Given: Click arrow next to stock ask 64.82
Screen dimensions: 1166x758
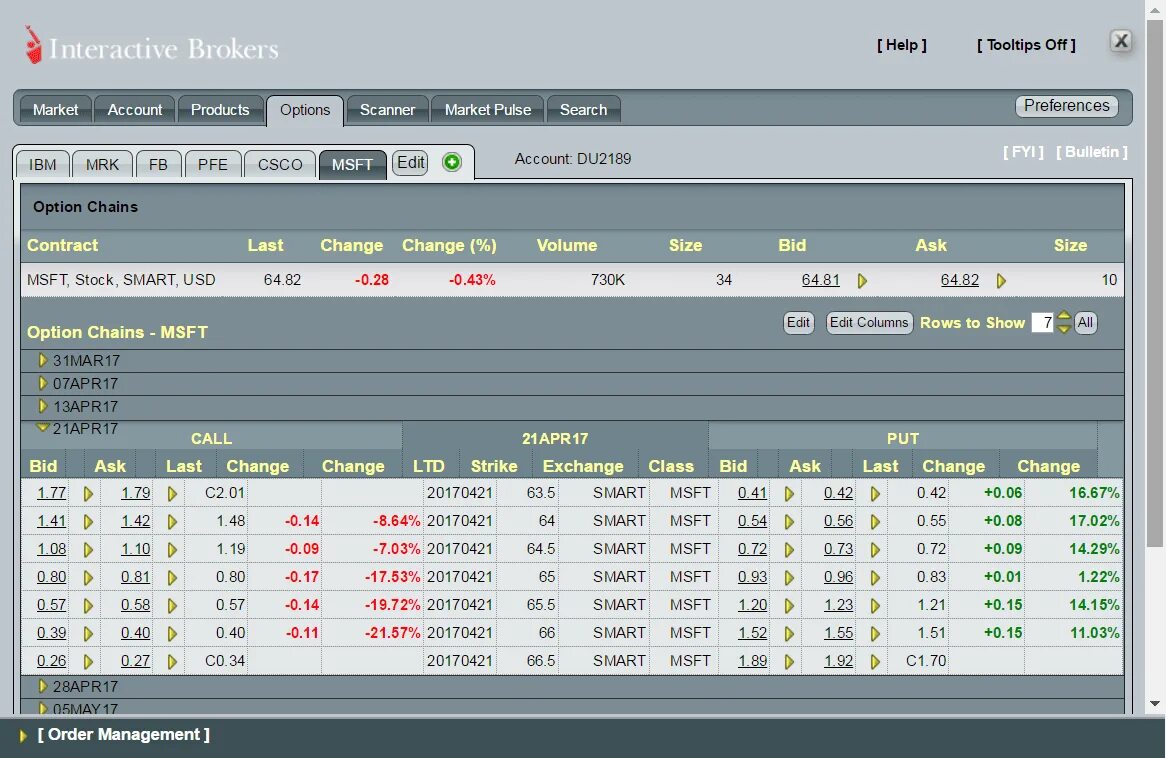Looking at the screenshot, I should coord(1002,281).
